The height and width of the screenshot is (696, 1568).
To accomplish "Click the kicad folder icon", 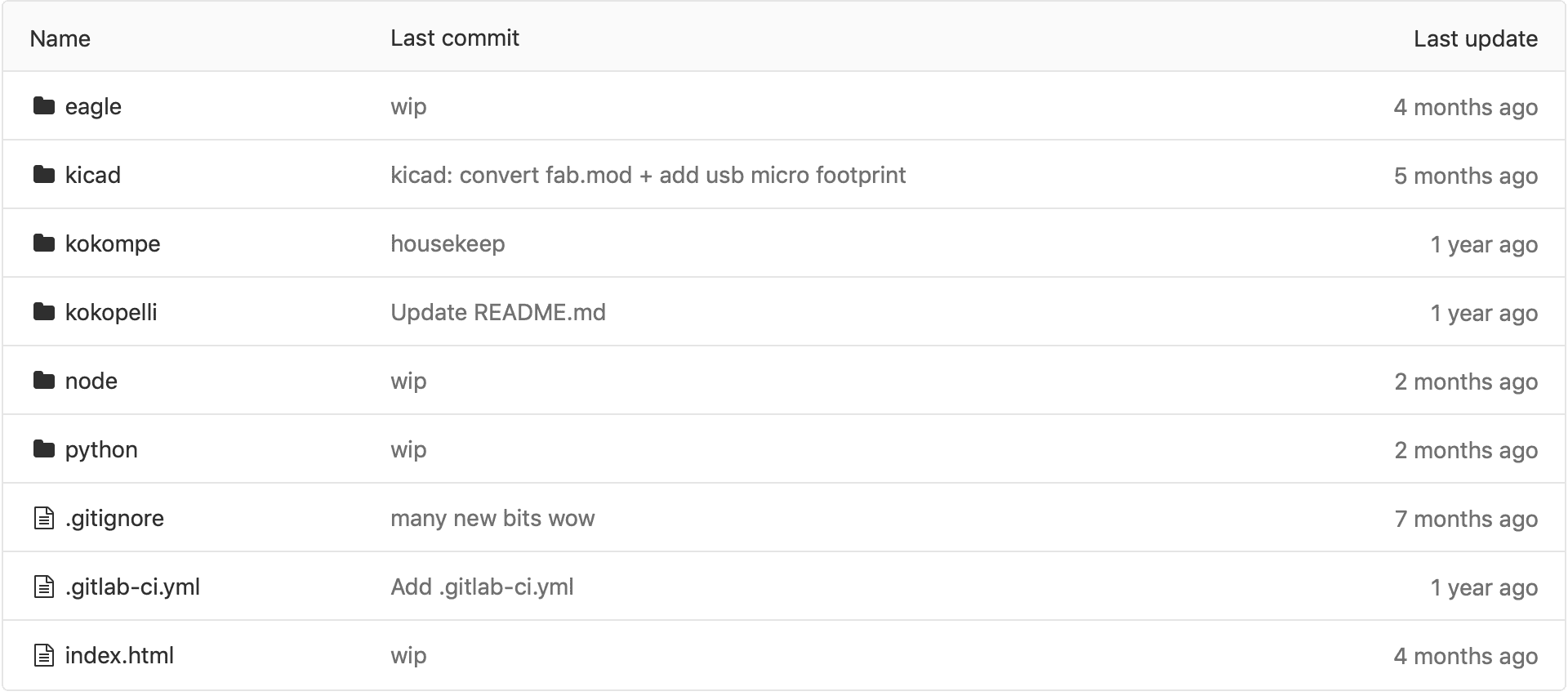I will [44, 175].
